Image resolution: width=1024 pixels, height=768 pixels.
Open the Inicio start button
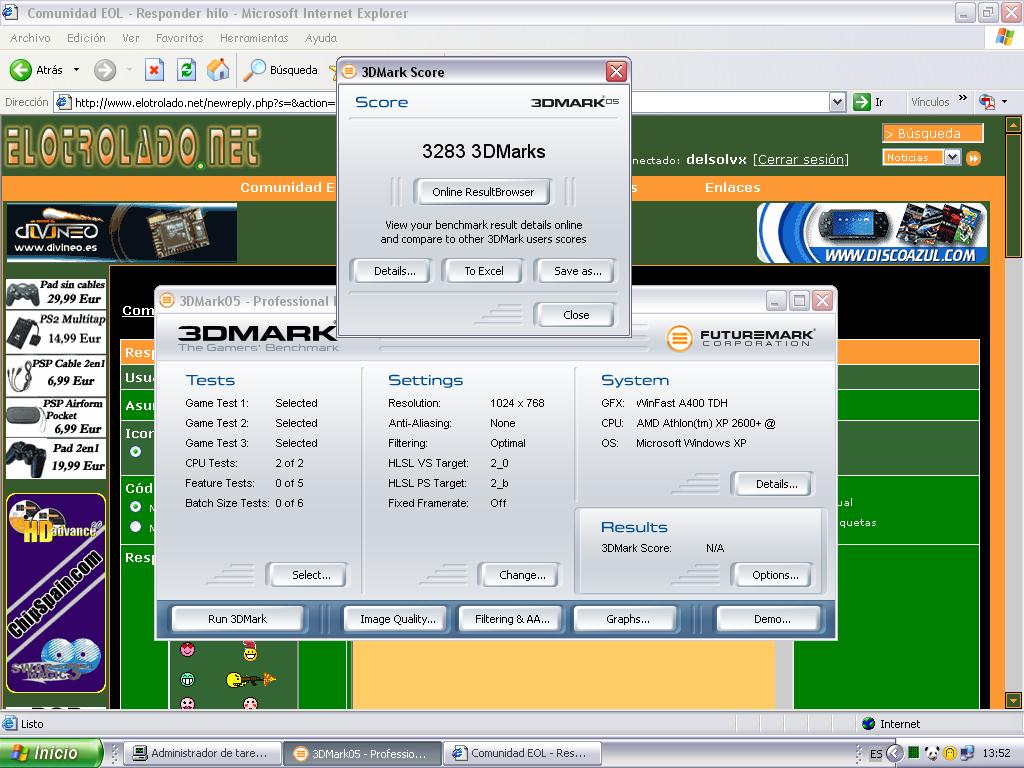pyautogui.click(x=51, y=753)
